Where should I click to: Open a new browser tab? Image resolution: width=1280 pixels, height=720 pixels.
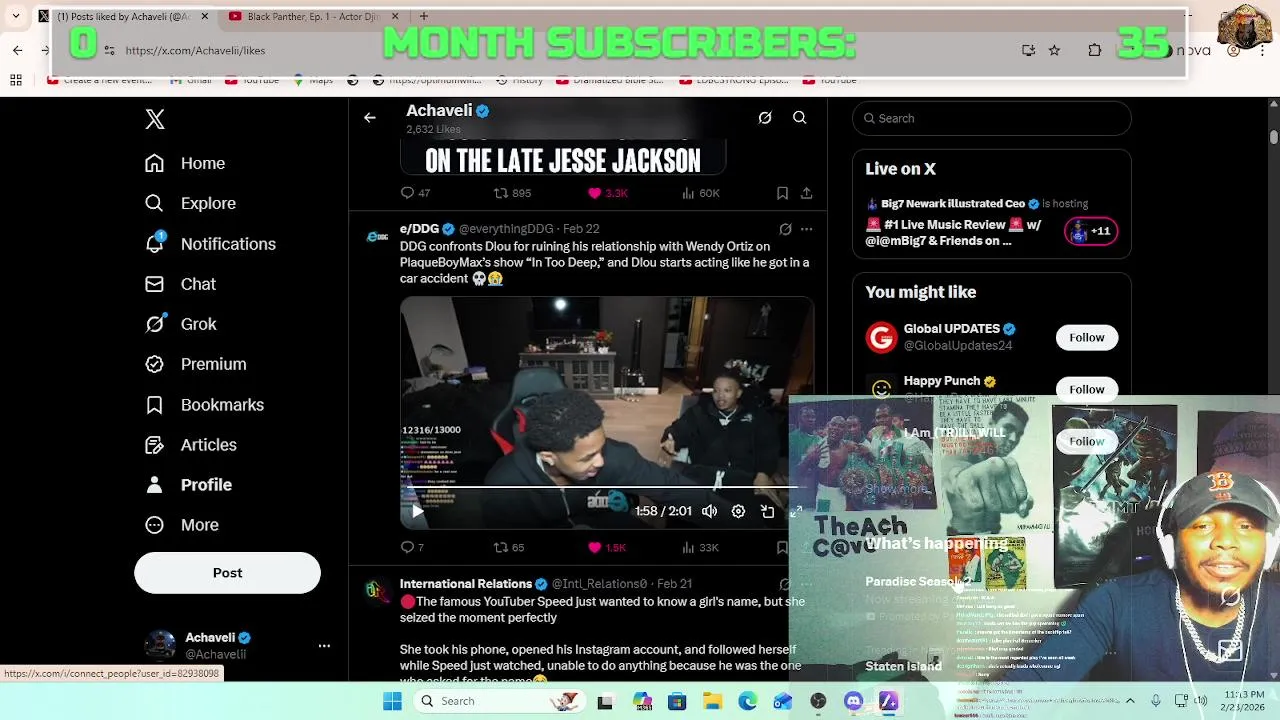coord(424,16)
